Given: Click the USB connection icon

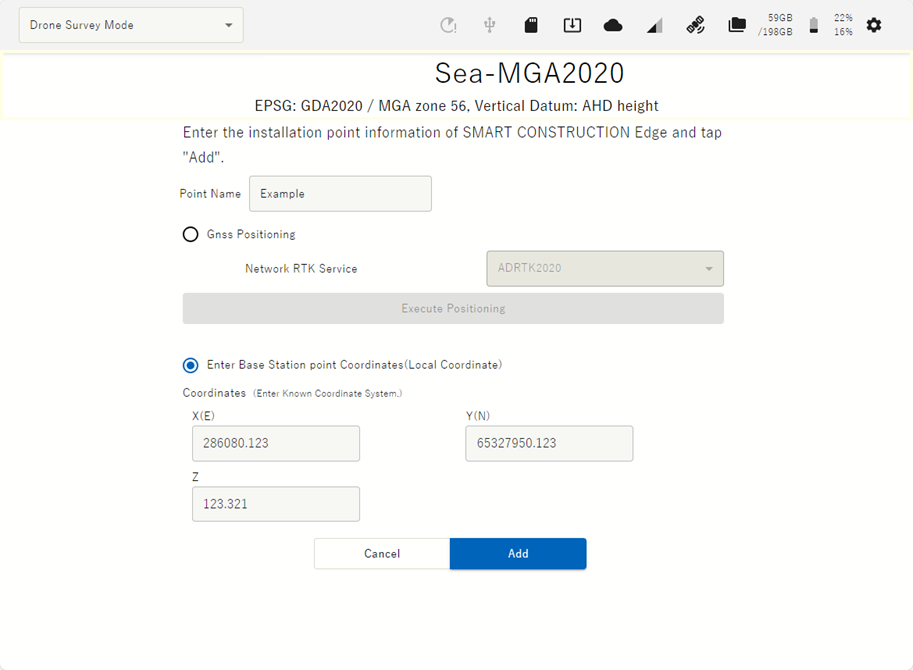Looking at the screenshot, I should [x=490, y=25].
